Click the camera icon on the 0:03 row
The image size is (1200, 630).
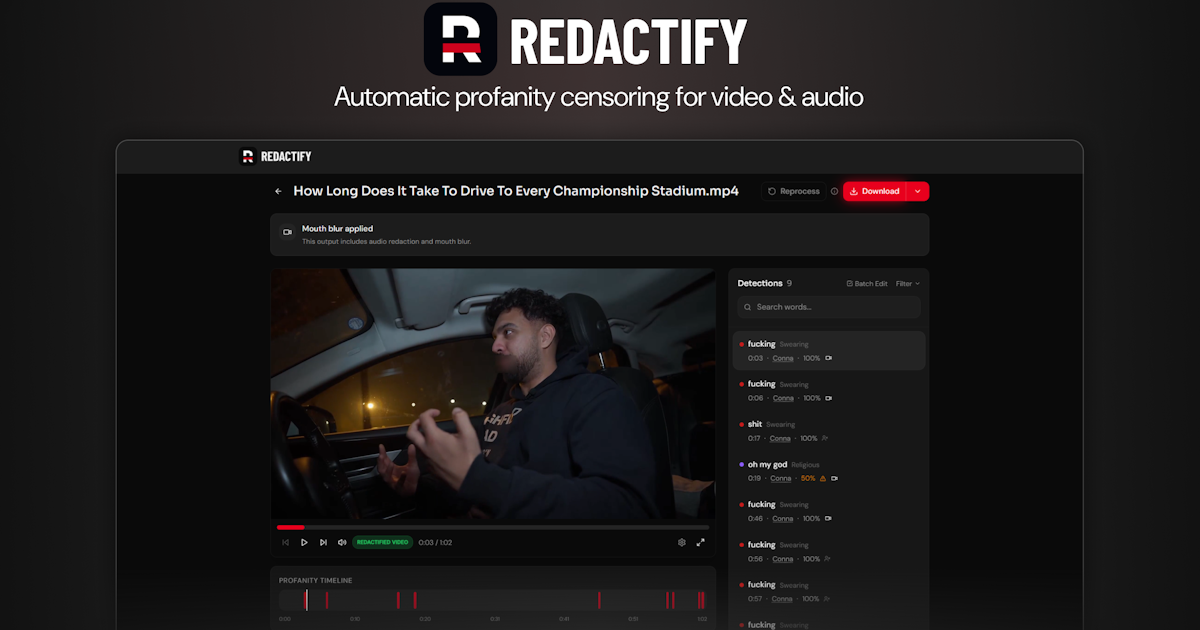[x=828, y=358]
